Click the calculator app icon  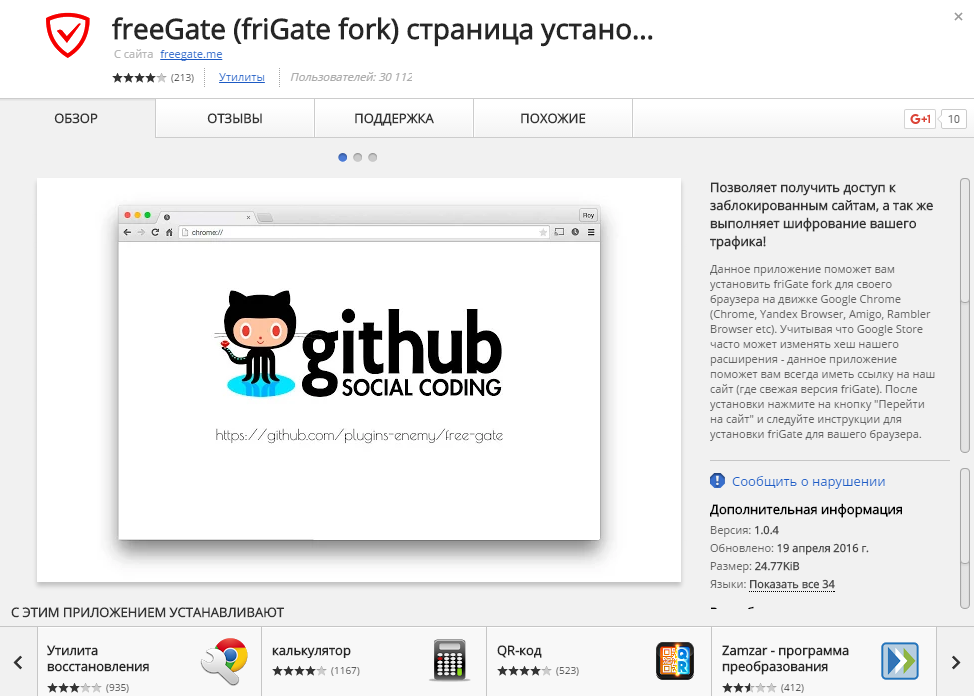tap(449, 660)
